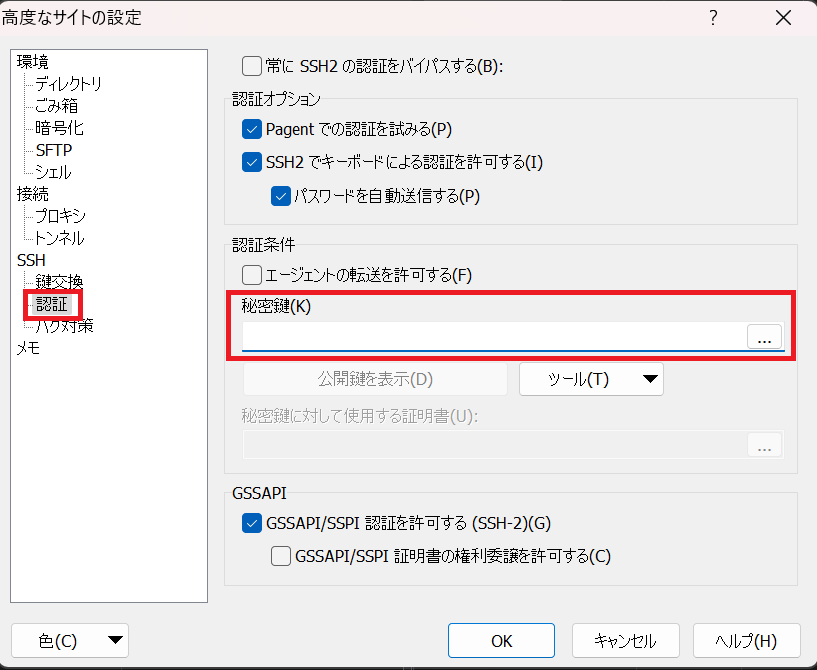This screenshot has width=817, height=670.
Task: Close the 高度なサイトの設定 dialog
Action: (x=783, y=18)
